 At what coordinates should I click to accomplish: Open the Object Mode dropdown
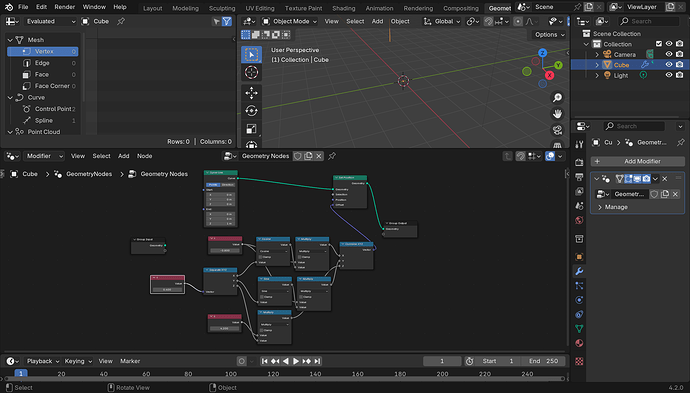(x=290, y=21)
